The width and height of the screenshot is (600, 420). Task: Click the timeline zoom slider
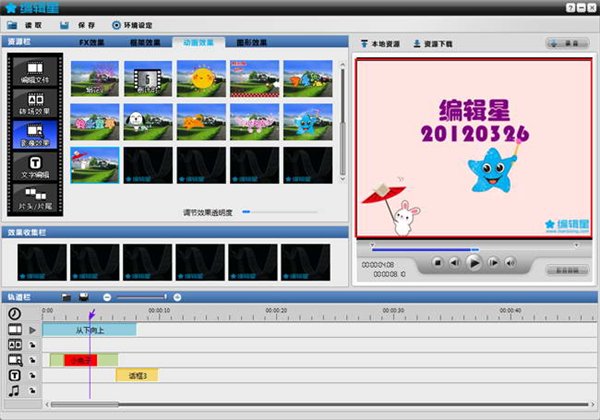142,297
